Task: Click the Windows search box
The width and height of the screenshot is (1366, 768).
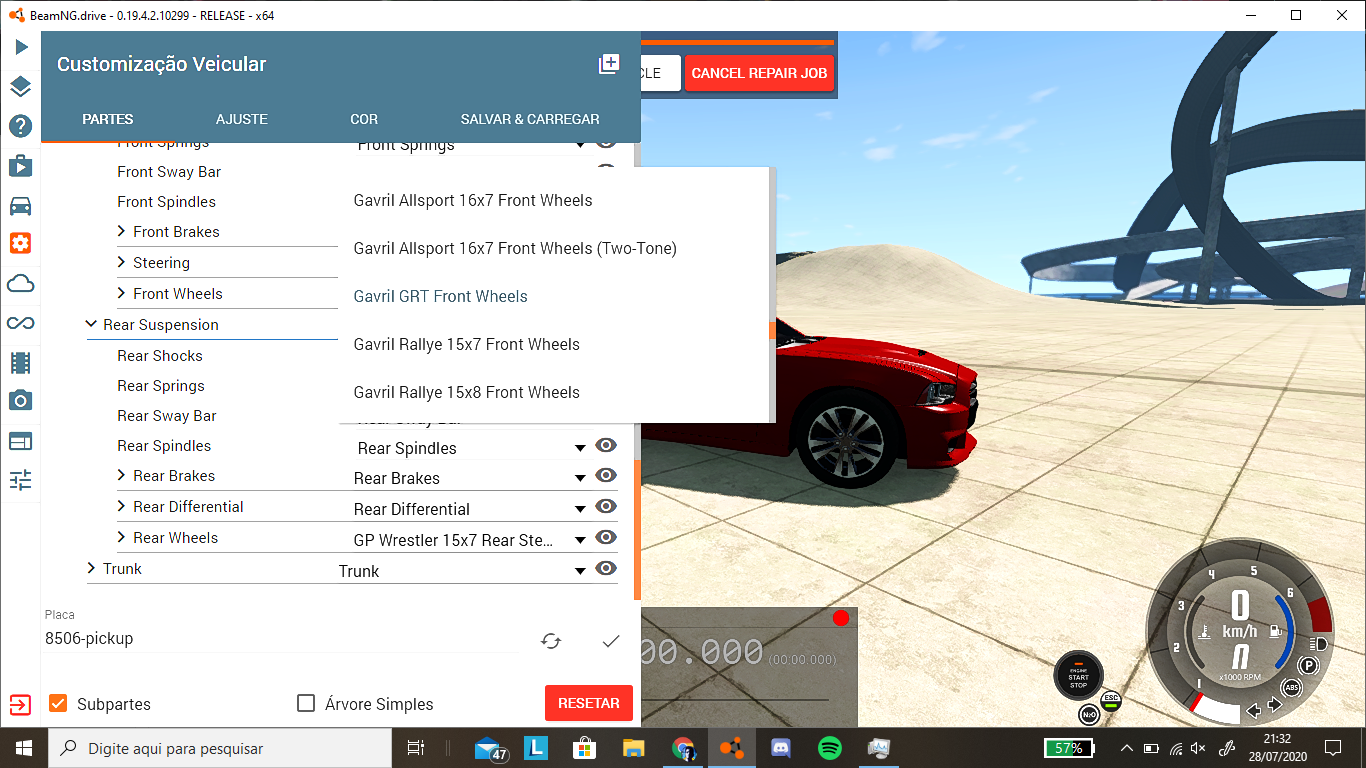Action: [220, 748]
